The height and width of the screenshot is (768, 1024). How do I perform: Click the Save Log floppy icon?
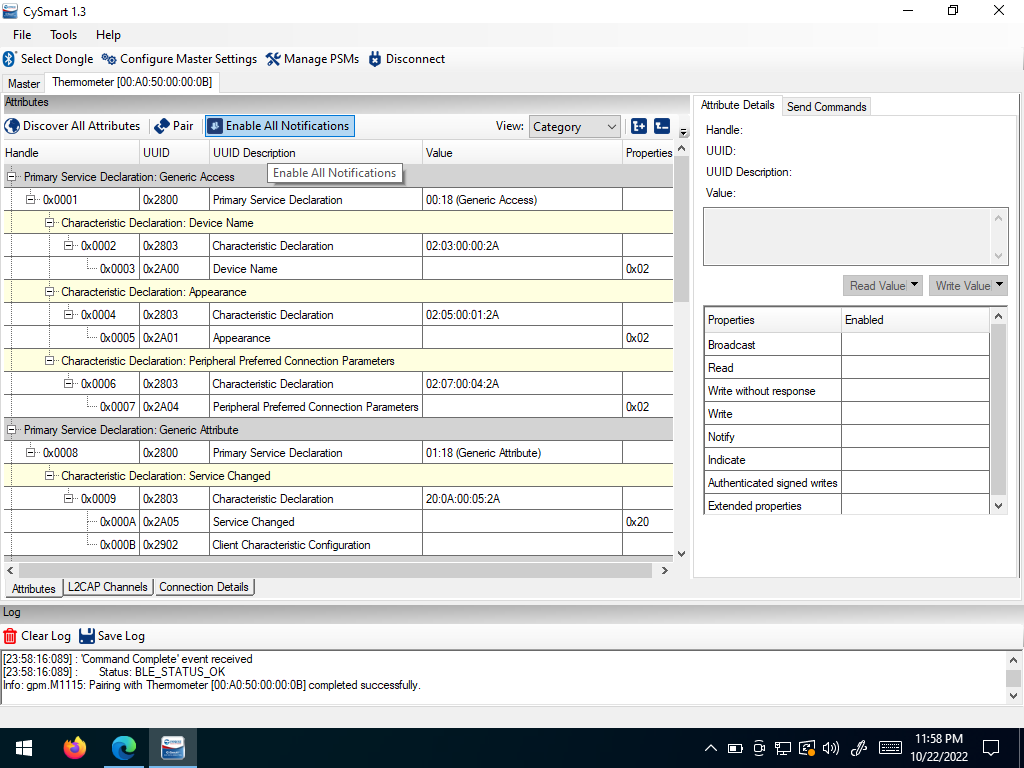(87, 635)
